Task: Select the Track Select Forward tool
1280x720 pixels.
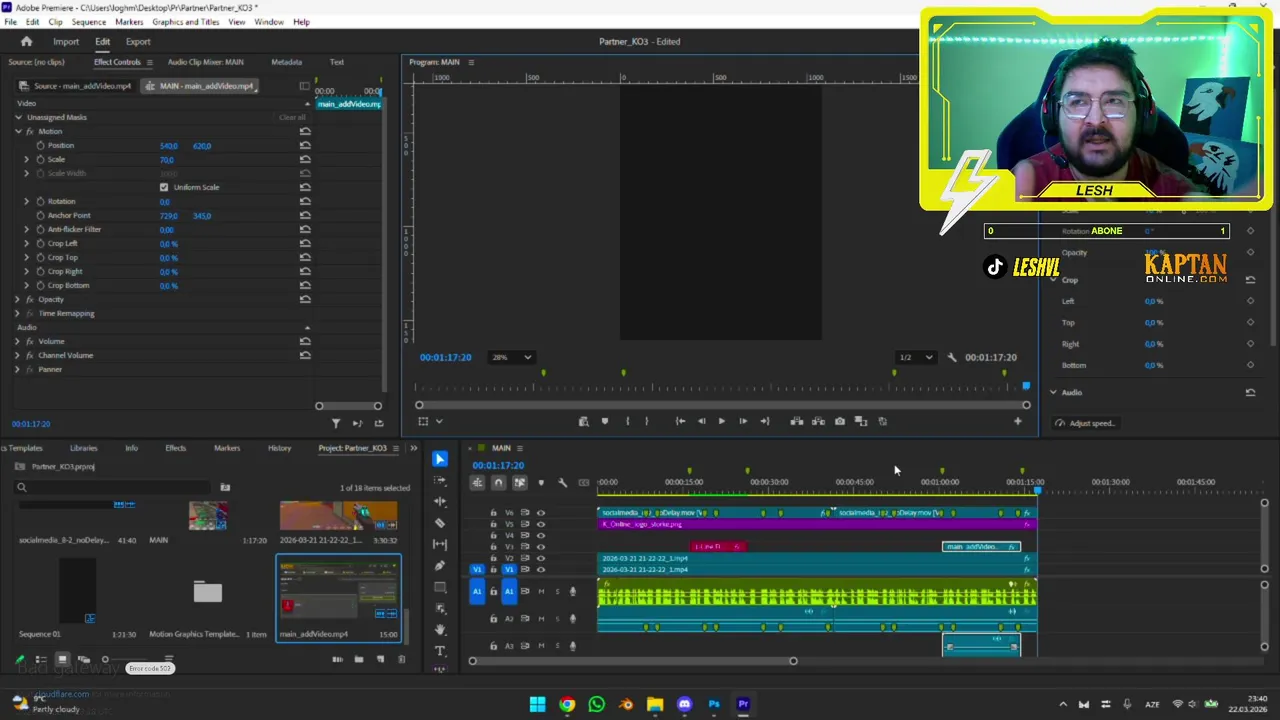Action: pos(440,481)
